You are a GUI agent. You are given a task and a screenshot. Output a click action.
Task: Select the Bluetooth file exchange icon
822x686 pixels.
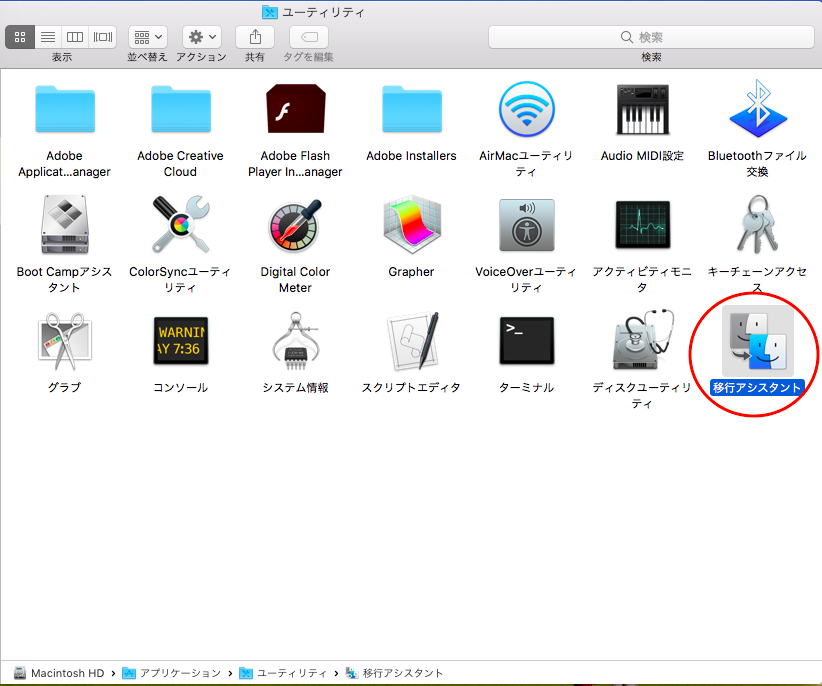click(x=757, y=110)
